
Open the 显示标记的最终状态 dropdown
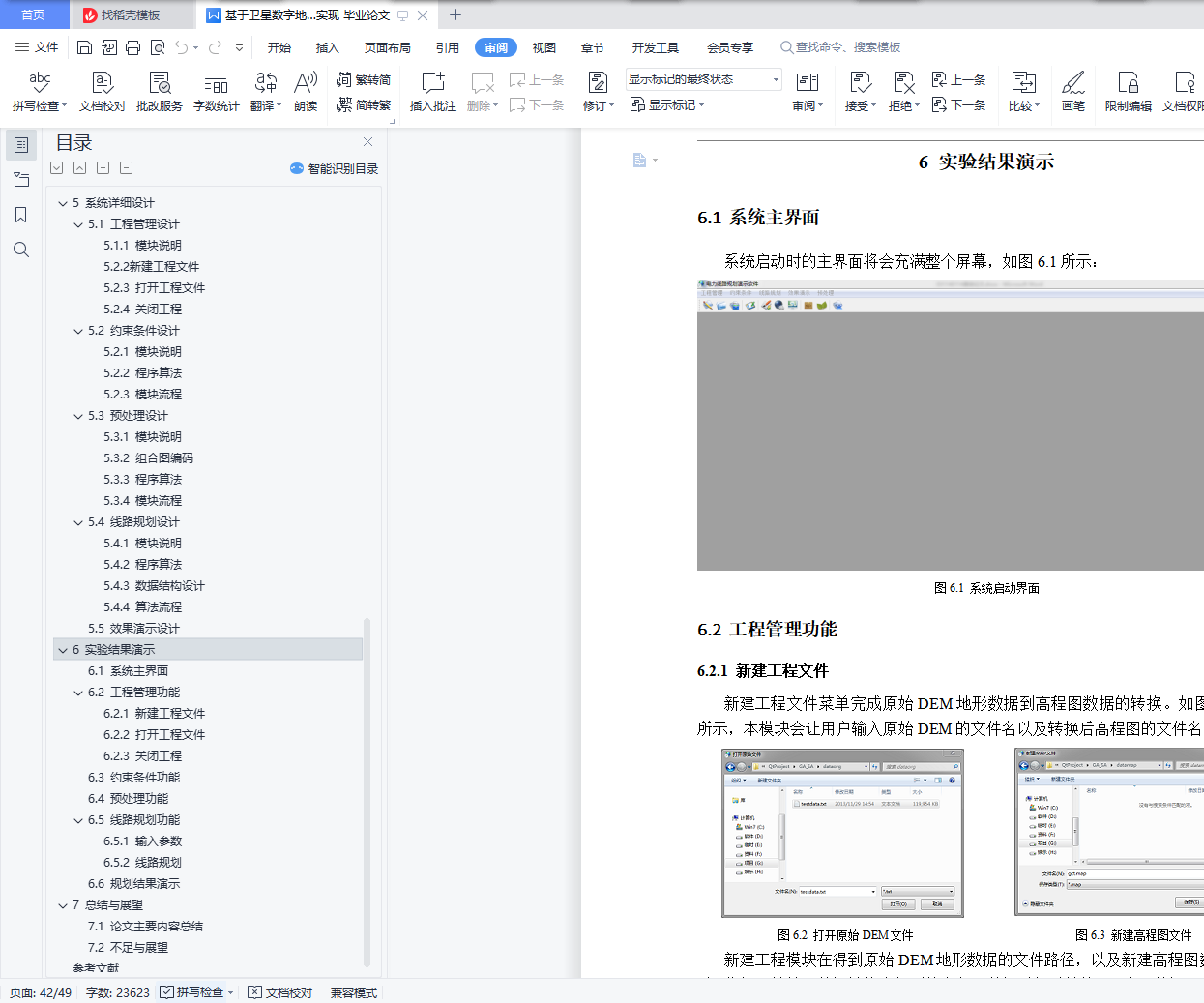703,79
